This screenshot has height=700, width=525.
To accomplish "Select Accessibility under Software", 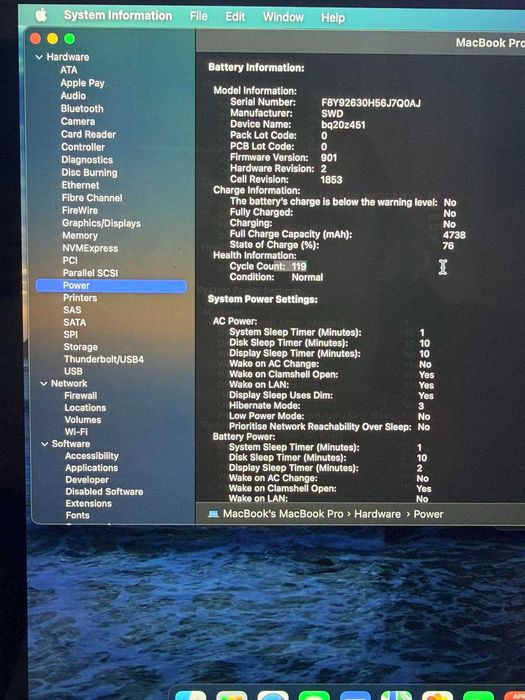I will click(x=92, y=456).
